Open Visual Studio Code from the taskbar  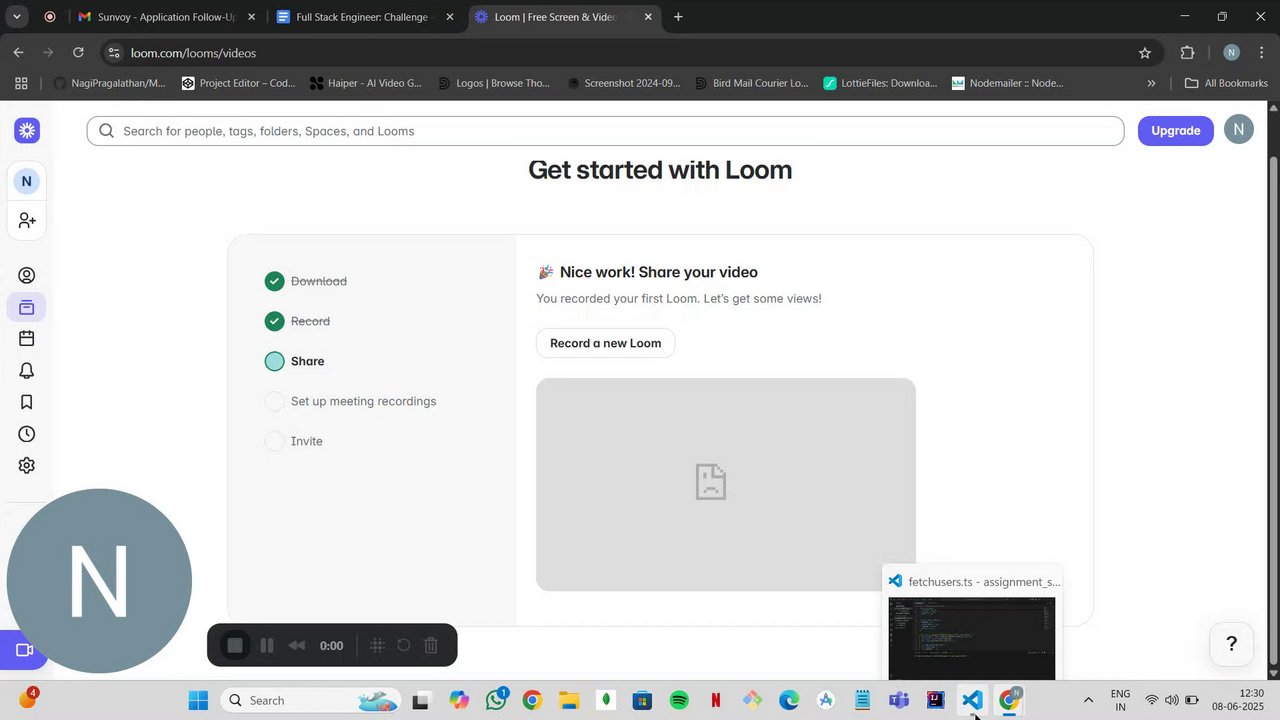pos(972,700)
